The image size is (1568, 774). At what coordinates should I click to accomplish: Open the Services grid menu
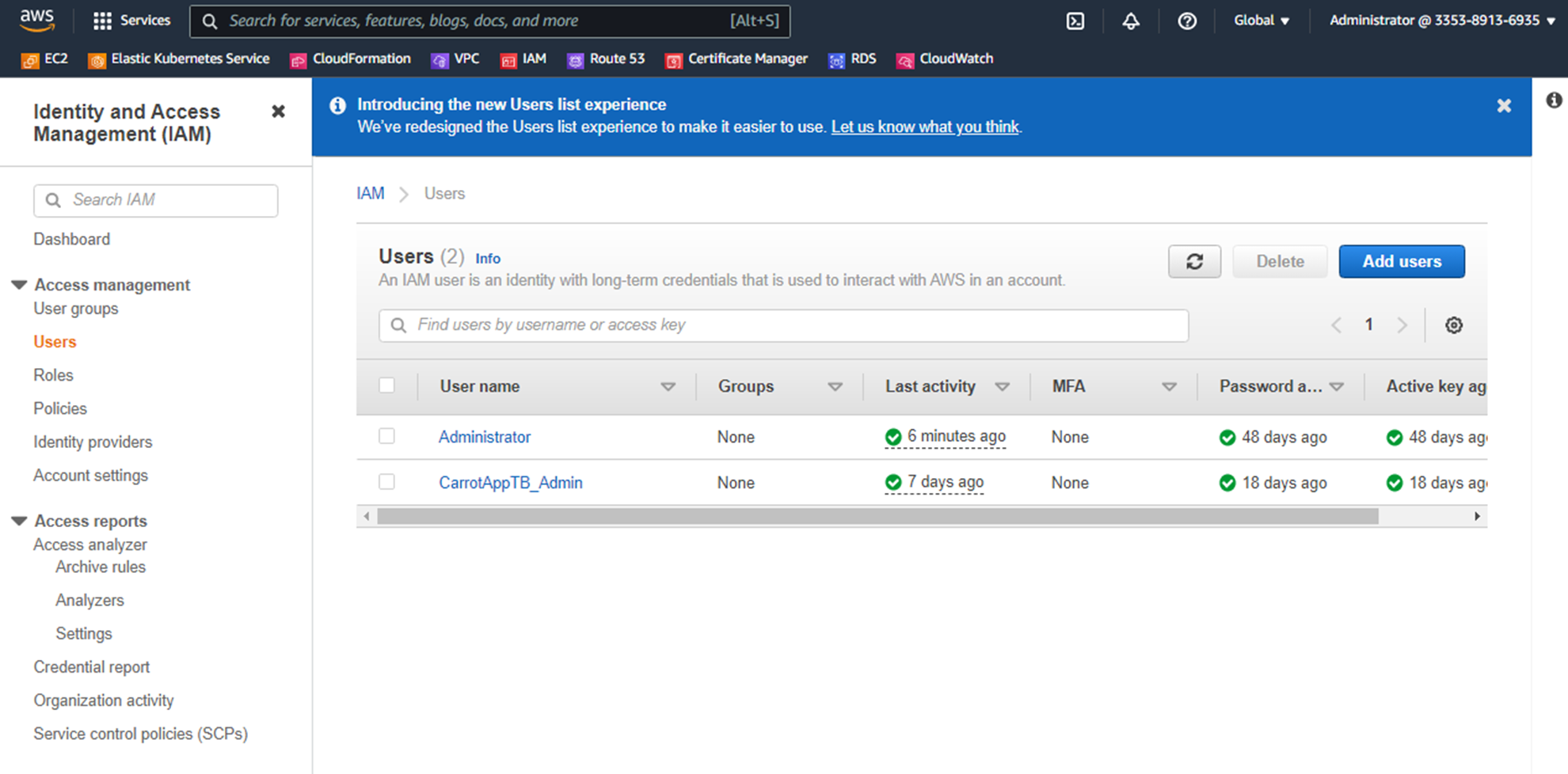[x=131, y=21]
